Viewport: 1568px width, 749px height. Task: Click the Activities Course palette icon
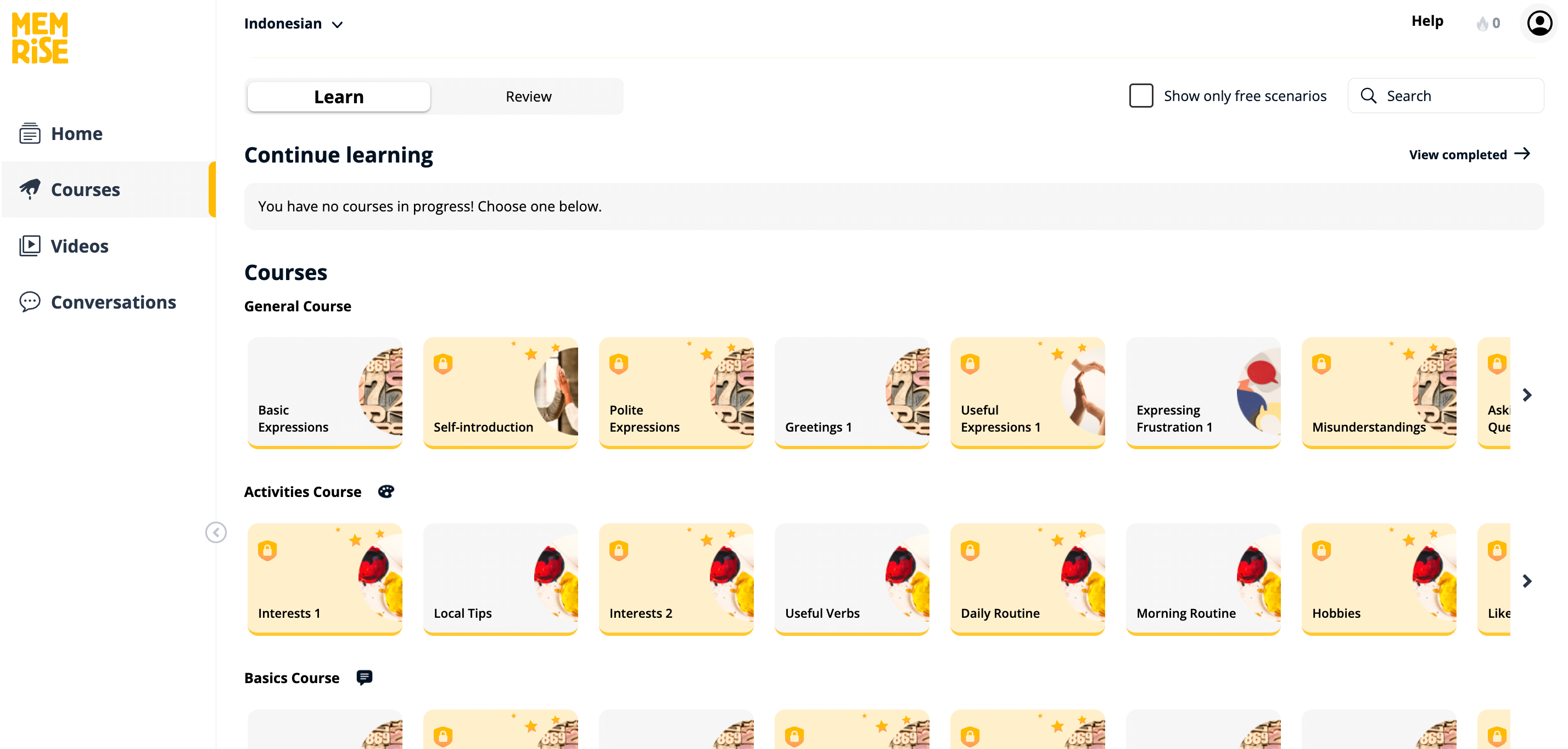pyautogui.click(x=386, y=491)
